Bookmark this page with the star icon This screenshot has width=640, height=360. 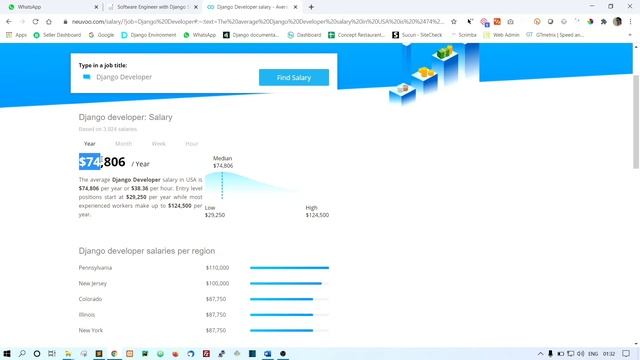click(453, 22)
